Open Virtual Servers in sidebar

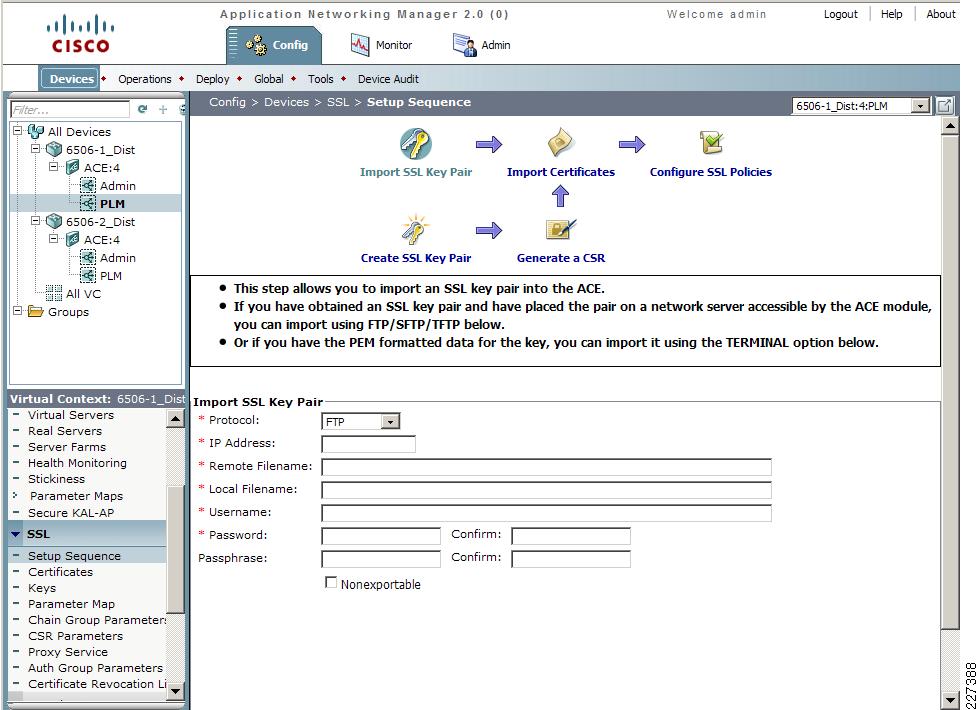point(71,415)
